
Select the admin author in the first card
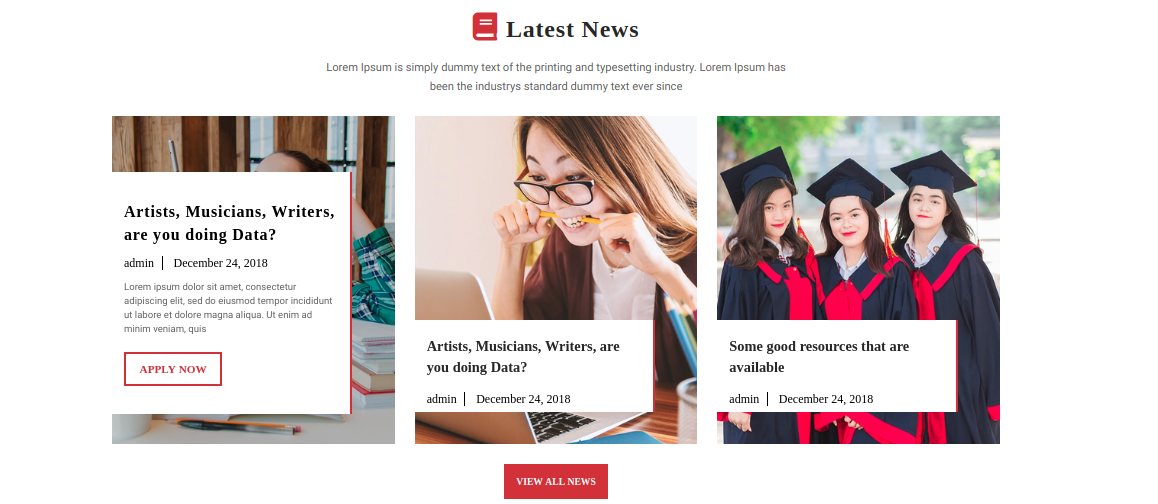139,263
